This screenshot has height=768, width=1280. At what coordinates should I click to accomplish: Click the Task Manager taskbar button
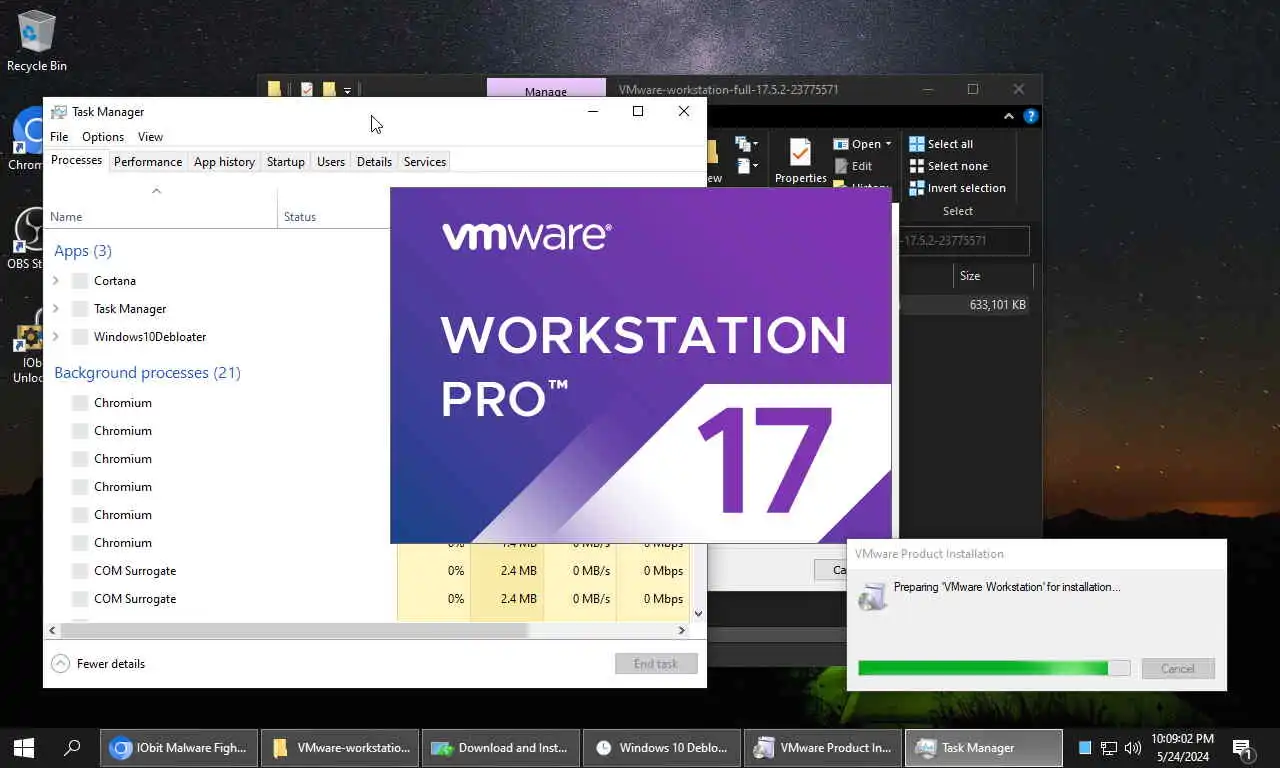[x=984, y=747]
